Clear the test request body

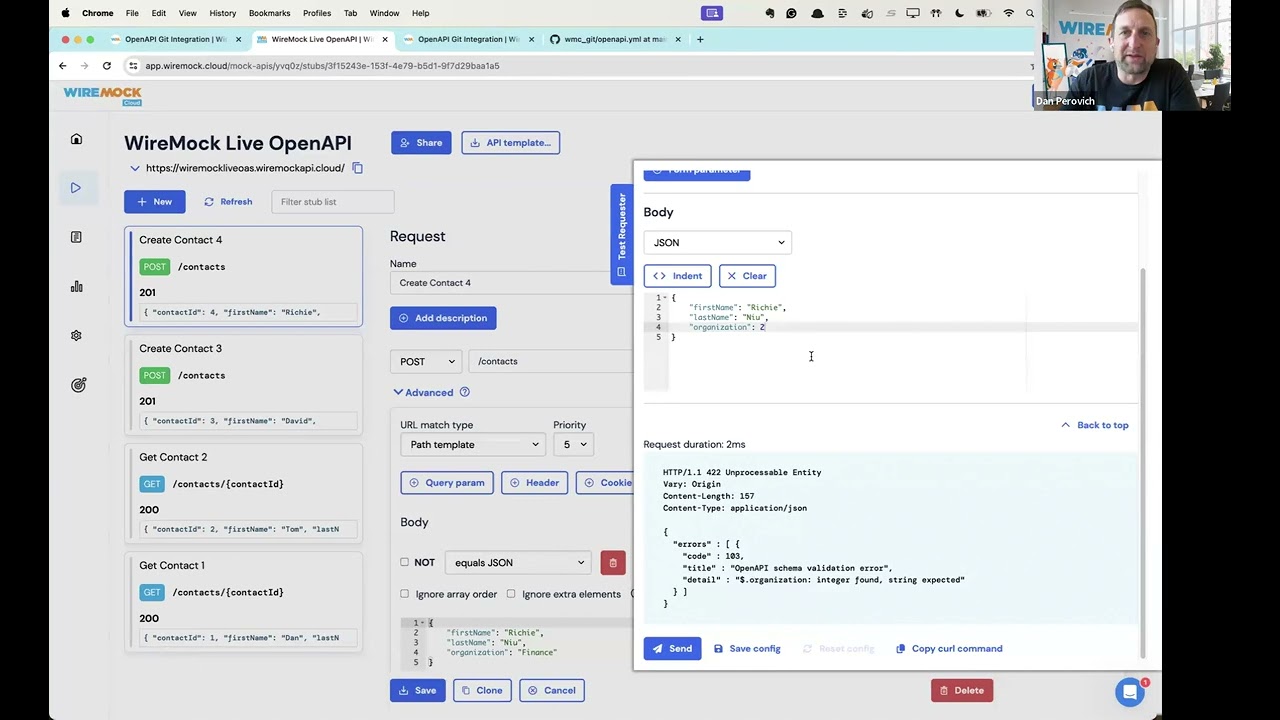pos(747,276)
